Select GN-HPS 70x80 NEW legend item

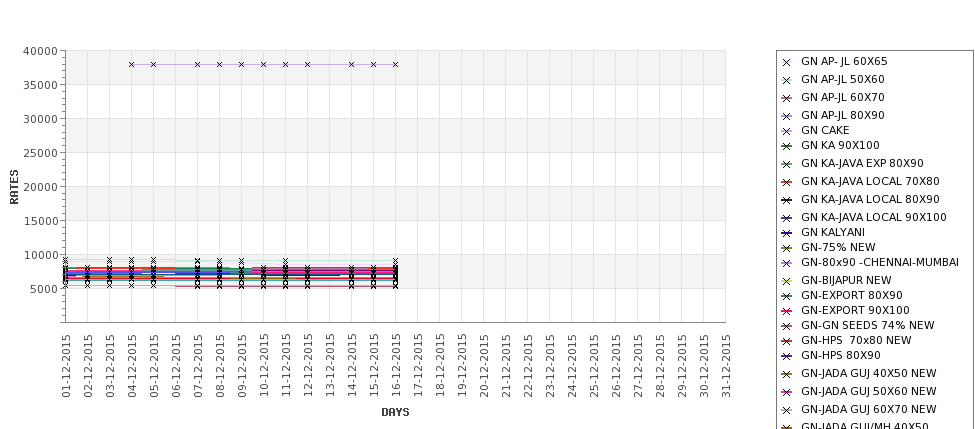(856, 340)
